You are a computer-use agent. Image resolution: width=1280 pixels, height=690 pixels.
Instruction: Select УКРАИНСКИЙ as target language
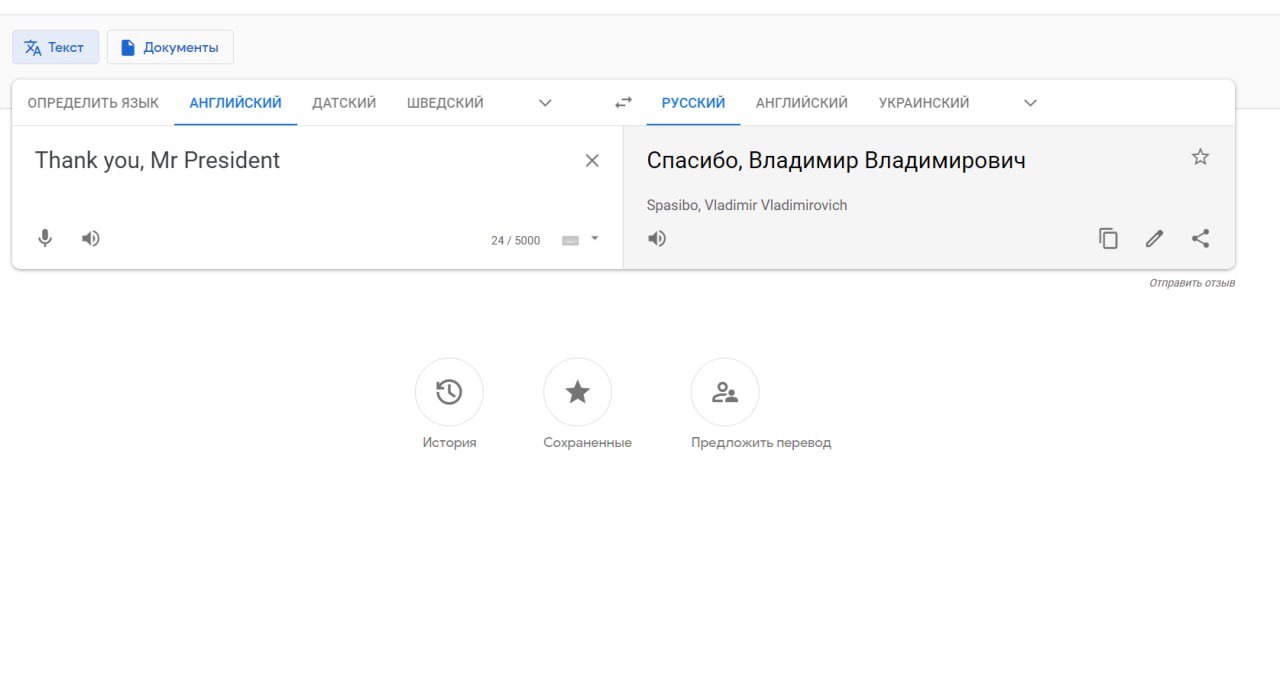(924, 103)
